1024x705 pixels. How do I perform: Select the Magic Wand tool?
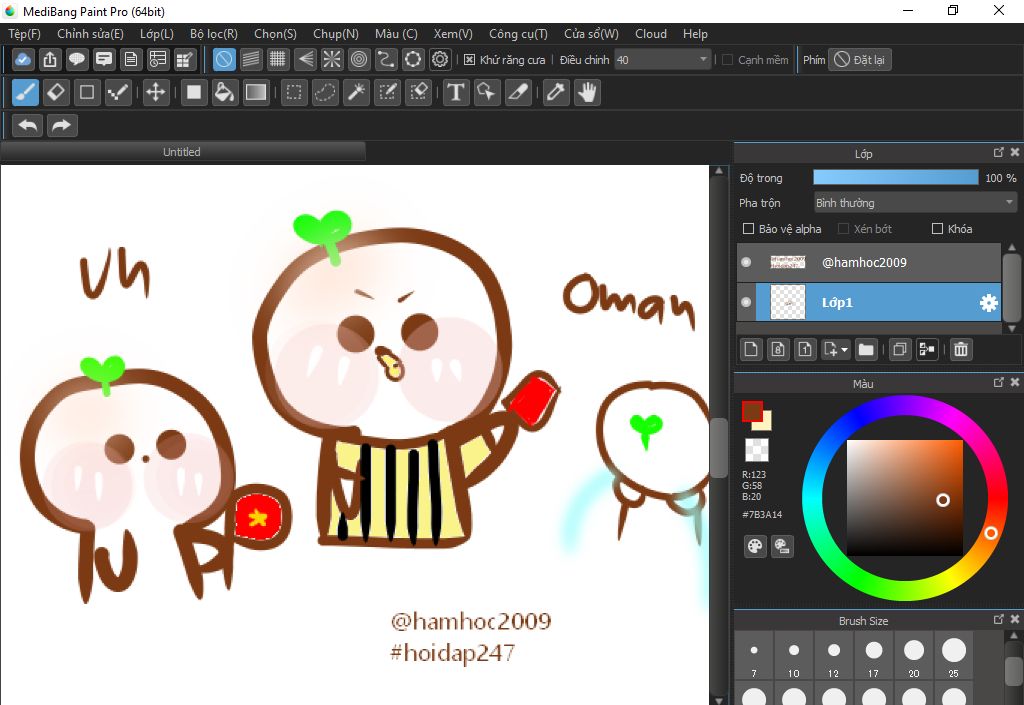click(357, 92)
